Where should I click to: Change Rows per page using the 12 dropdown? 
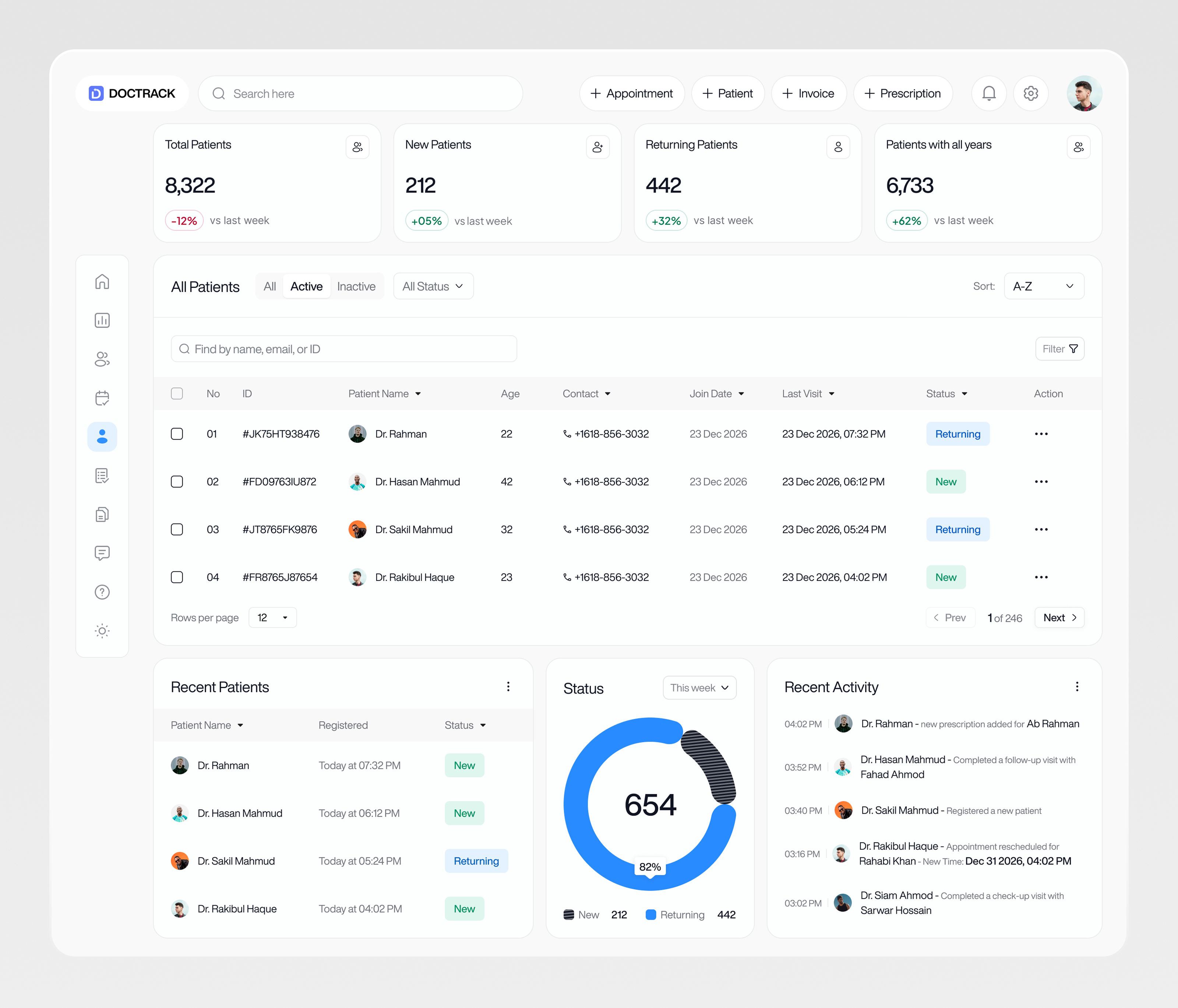click(272, 617)
